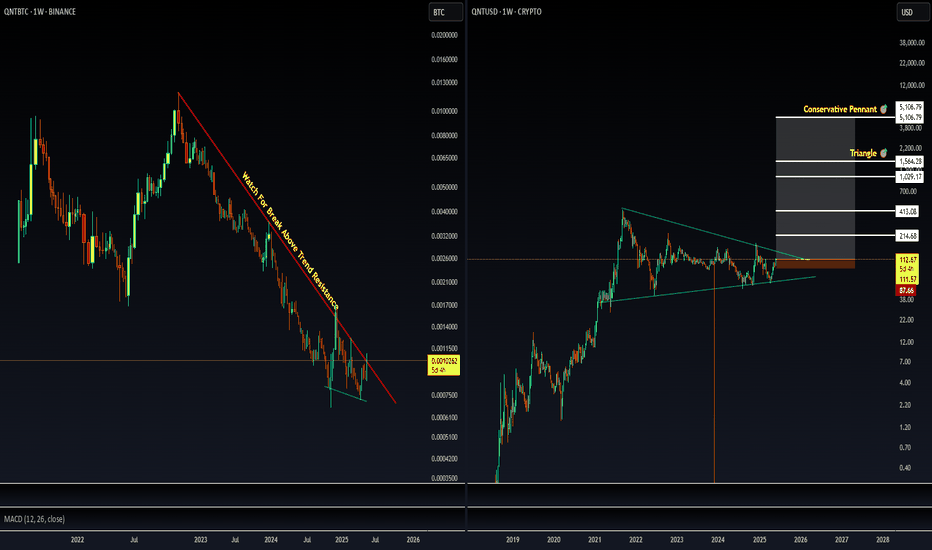Viewport: 932px width, 550px height.
Task: Click 700.00 on the USD price axis
Action: click(x=908, y=191)
